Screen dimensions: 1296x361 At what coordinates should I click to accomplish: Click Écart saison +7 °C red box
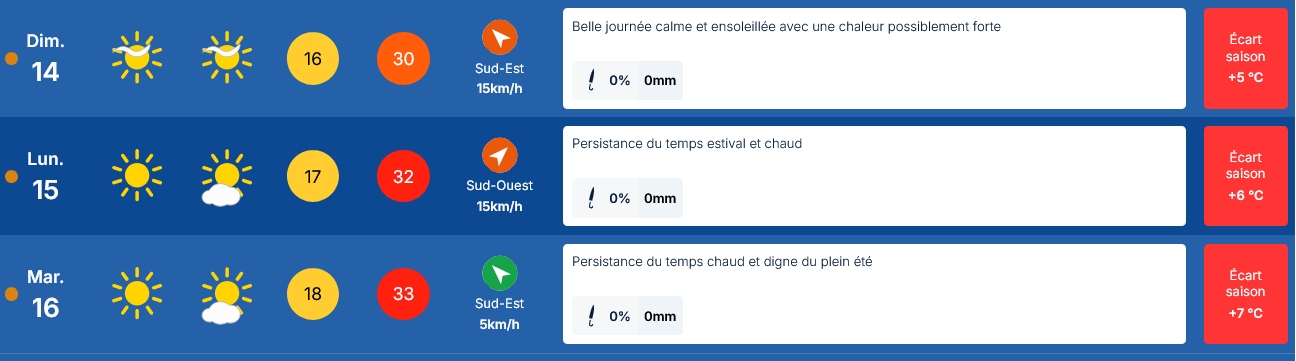(x=1245, y=294)
